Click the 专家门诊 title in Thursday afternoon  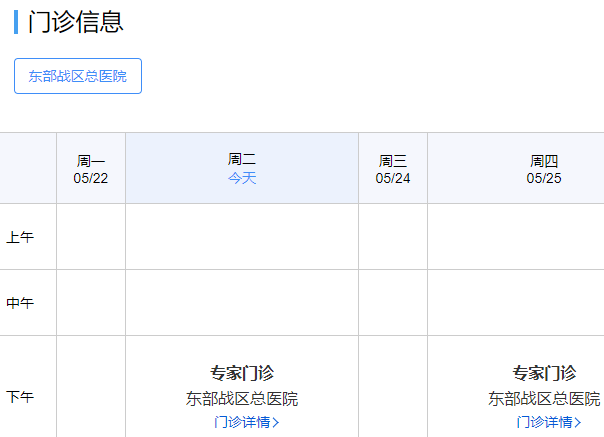coord(544,373)
